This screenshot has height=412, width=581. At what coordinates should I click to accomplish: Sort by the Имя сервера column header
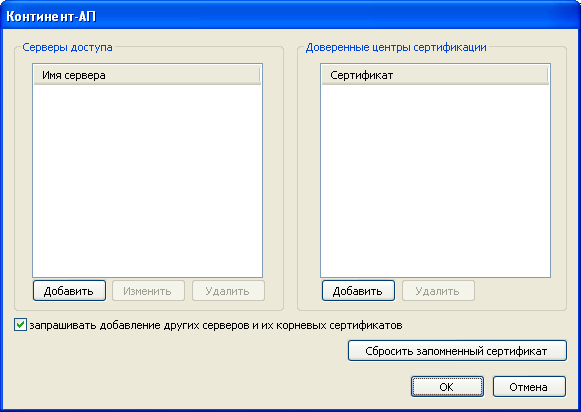click(147, 75)
